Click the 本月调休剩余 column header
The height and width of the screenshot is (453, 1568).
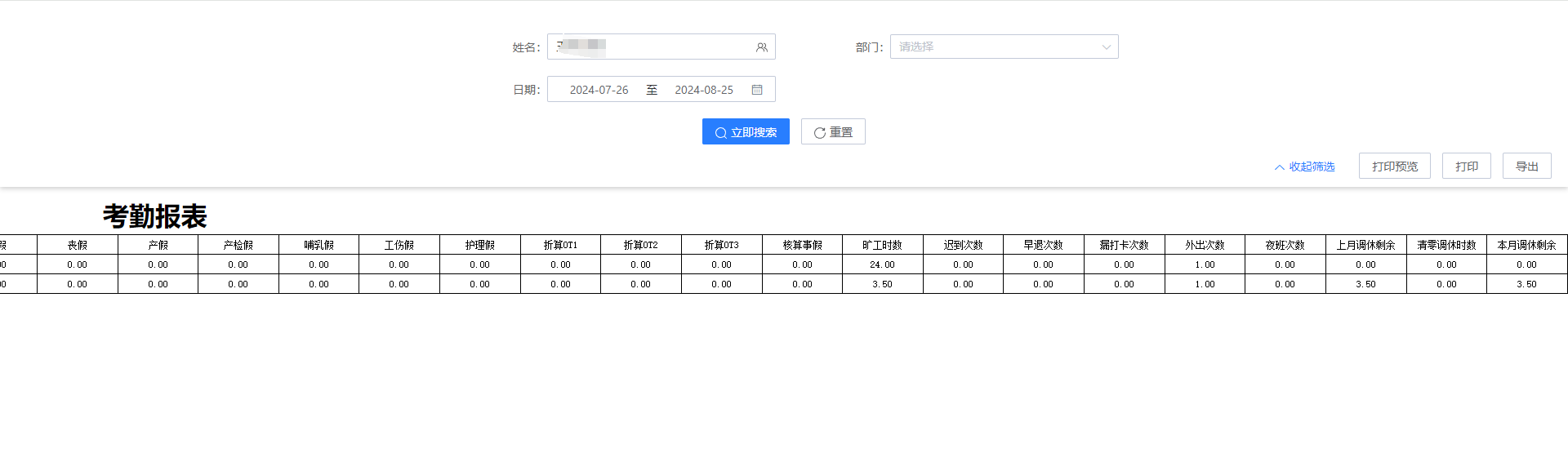pyautogui.click(x=1526, y=245)
